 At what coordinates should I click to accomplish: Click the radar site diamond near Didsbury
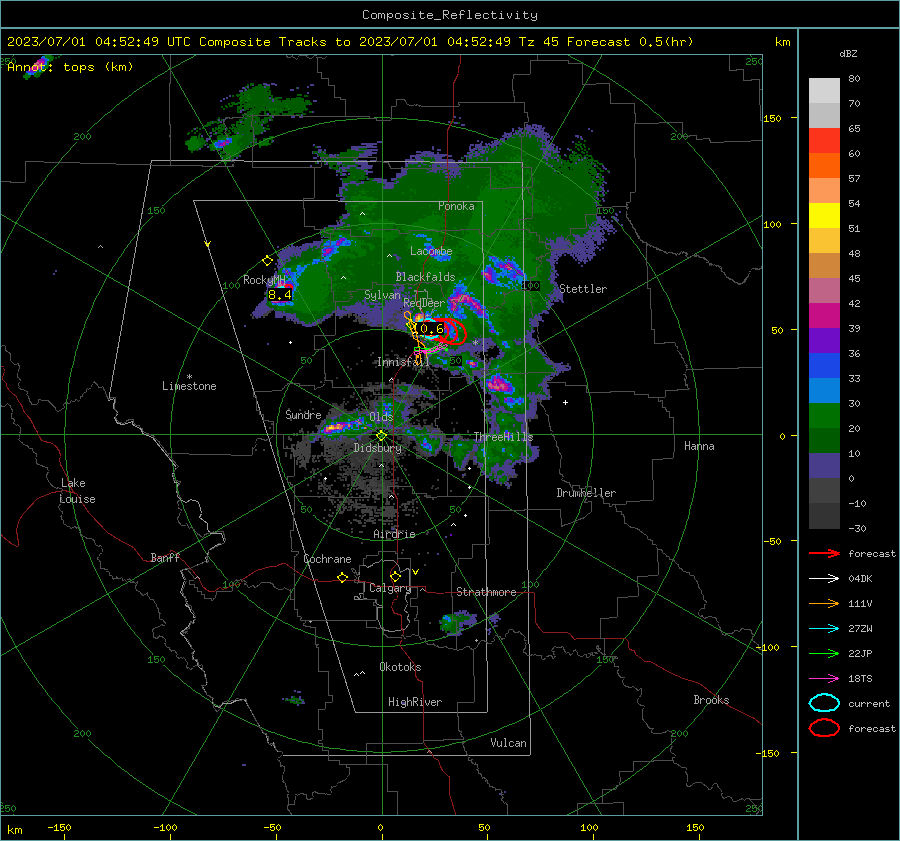(381, 436)
